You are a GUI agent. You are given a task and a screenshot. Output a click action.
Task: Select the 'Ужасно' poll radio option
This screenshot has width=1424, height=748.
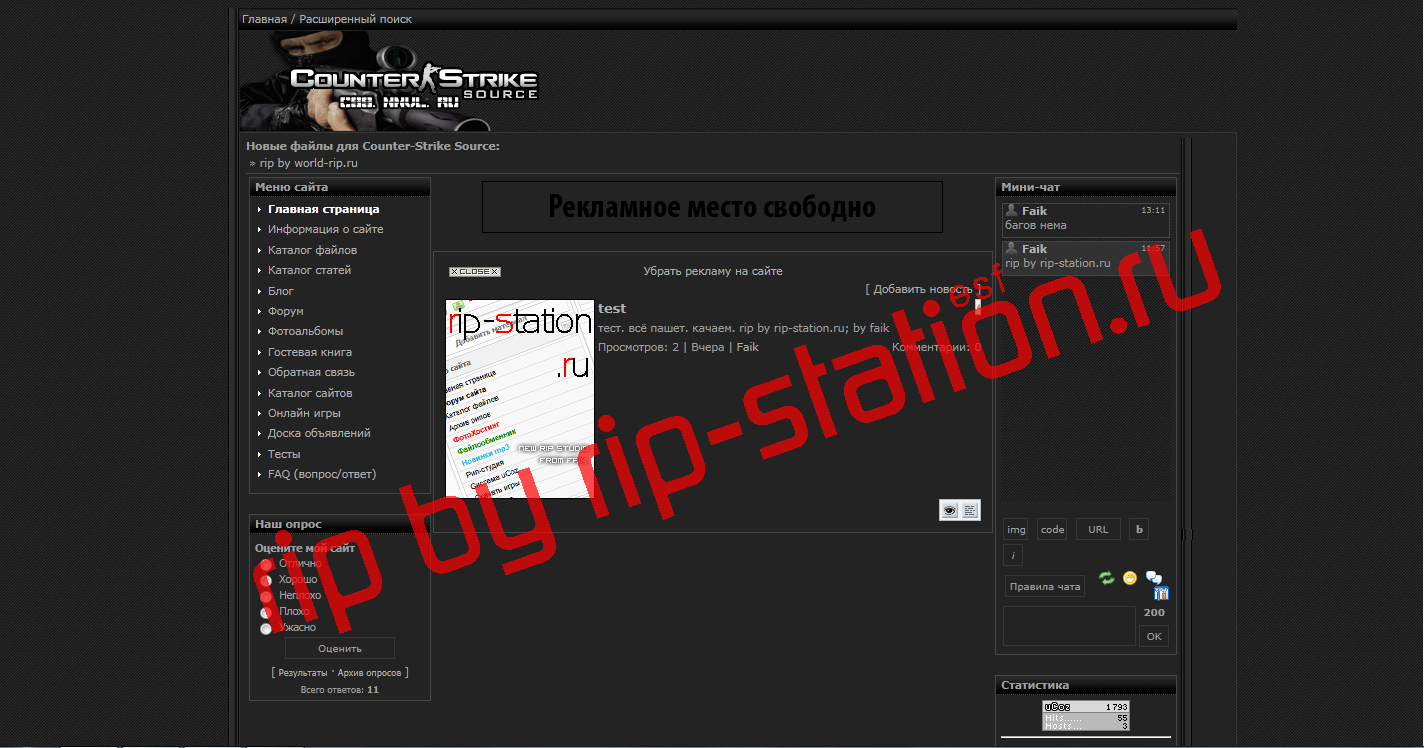[x=266, y=628]
